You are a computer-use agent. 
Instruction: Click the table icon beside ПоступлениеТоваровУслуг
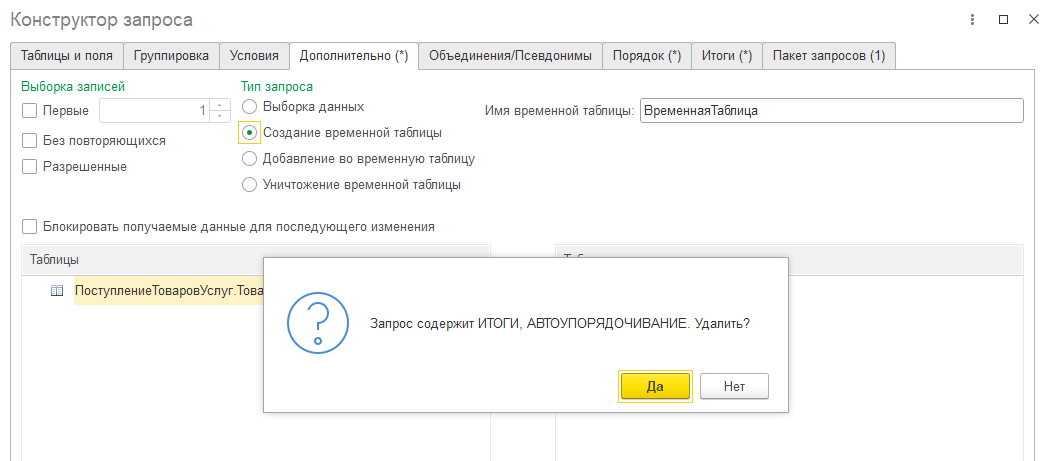57,291
